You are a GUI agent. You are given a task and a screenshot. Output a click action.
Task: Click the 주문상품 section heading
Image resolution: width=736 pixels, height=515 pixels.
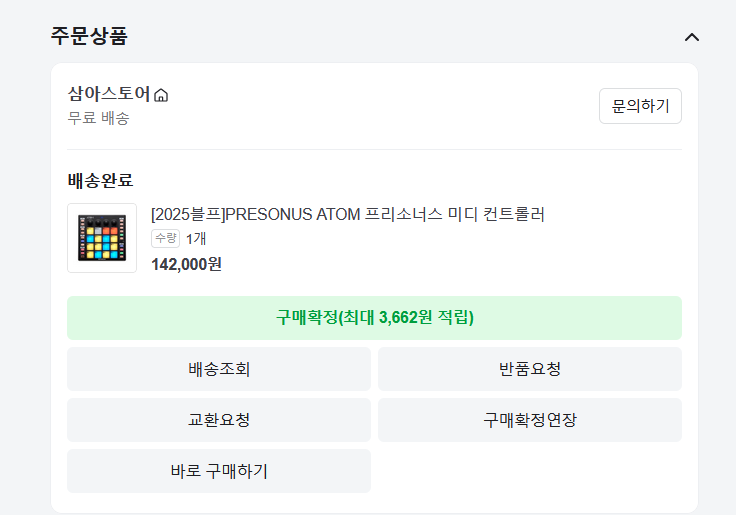point(89,36)
